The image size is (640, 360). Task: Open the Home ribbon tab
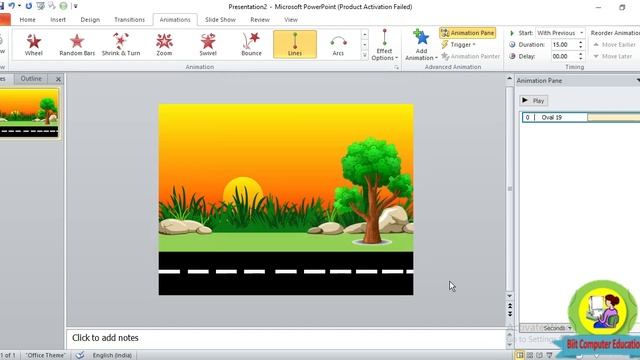coord(27,20)
